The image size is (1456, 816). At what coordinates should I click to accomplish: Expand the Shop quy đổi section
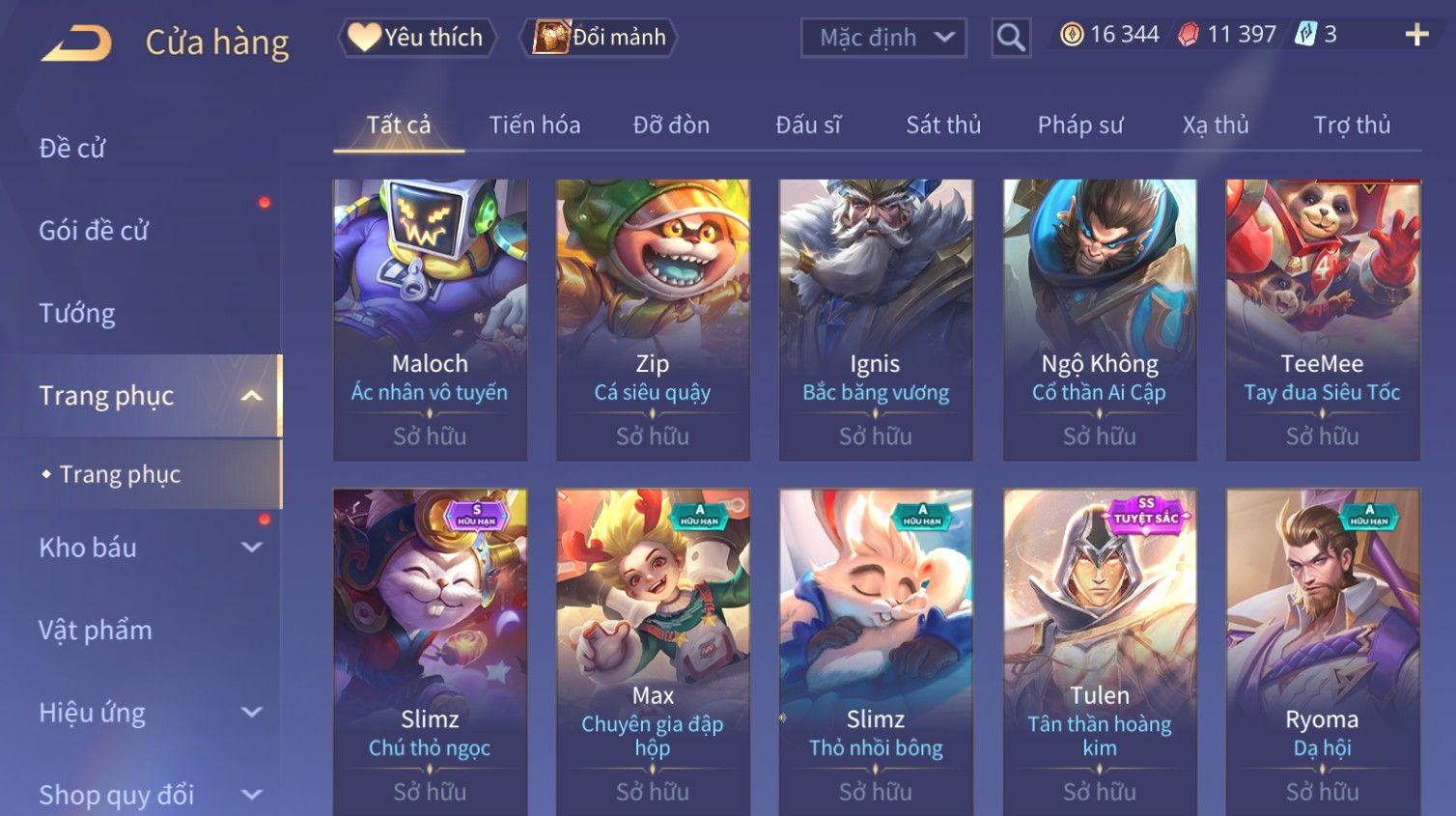point(252,795)
